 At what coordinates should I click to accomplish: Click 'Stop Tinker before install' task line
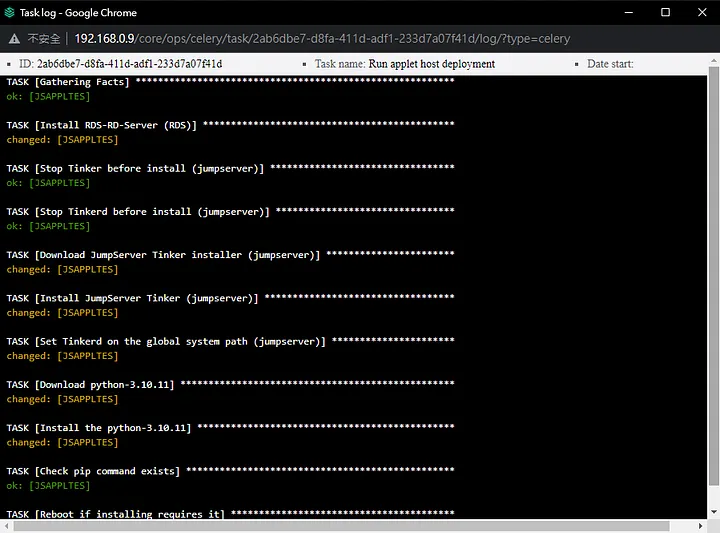coord(230,168)
